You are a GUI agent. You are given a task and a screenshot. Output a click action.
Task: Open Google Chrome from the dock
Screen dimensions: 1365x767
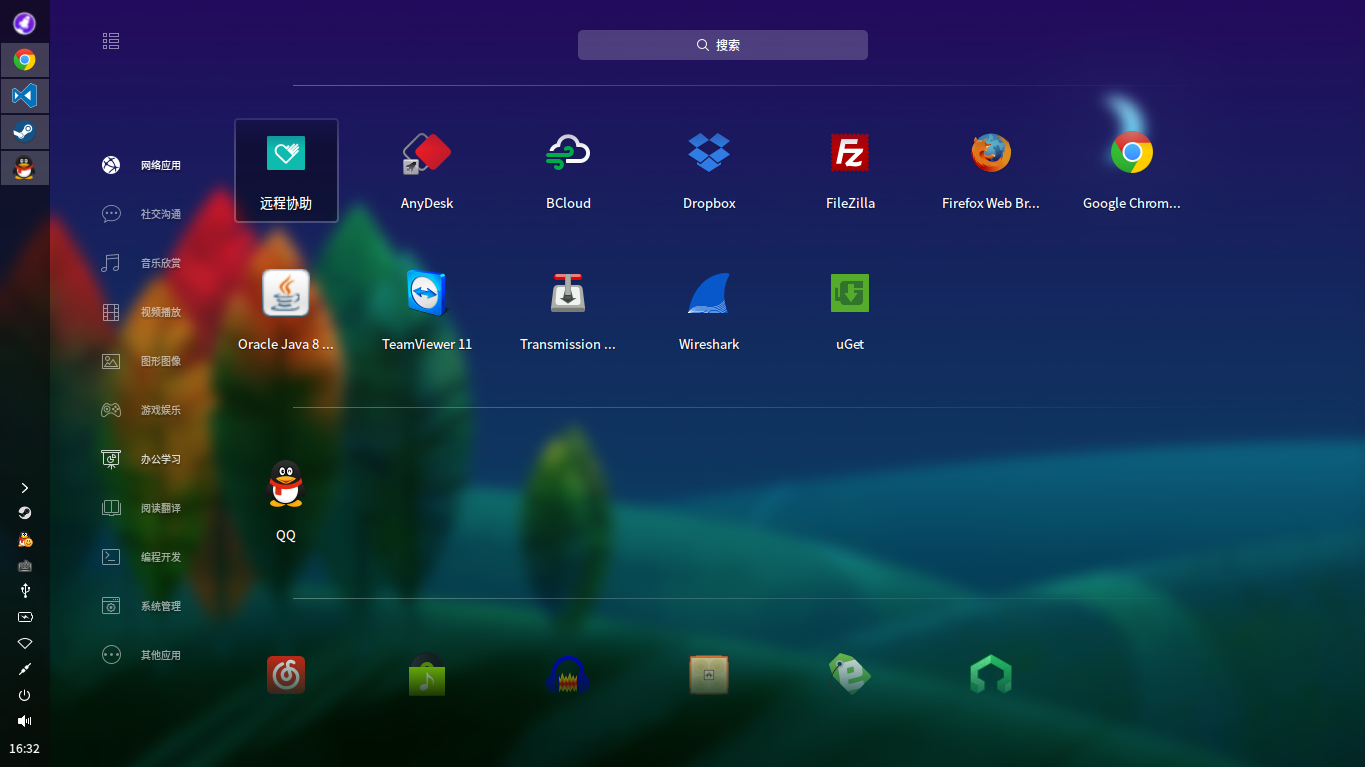25,60
